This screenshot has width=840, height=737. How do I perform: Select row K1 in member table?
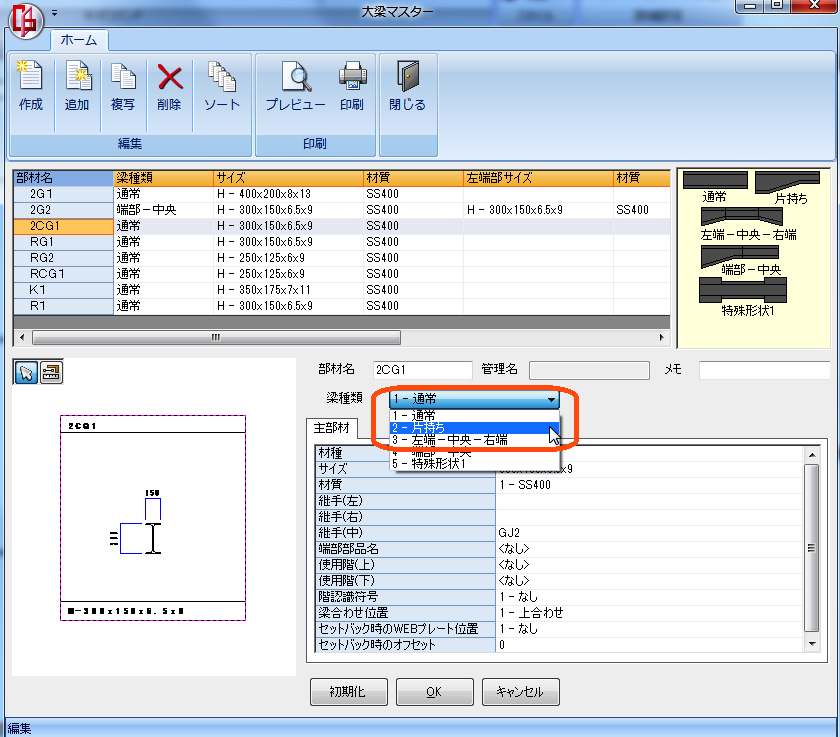[x=342, y=290]
